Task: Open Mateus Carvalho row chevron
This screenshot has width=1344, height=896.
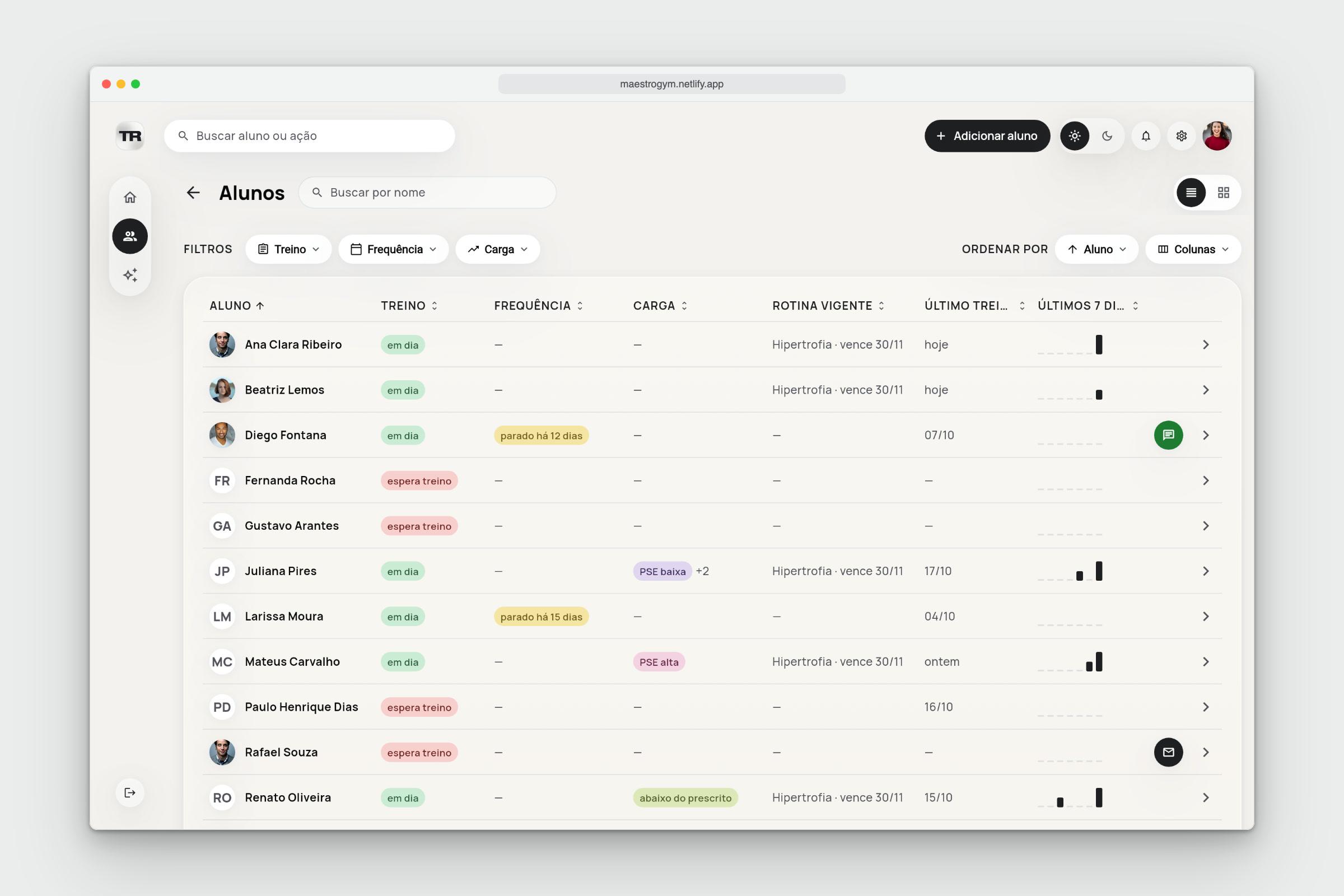Action: click(x=1206, y=662)
